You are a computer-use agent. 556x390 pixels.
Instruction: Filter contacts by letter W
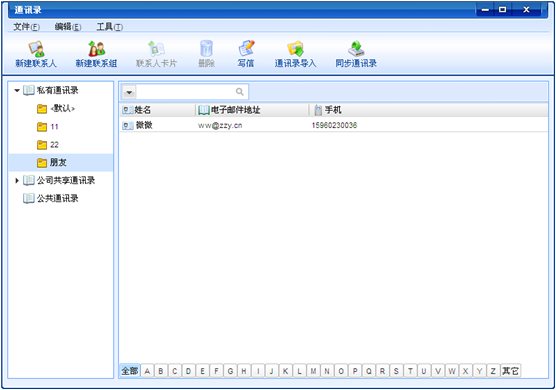[x=452, y=371]
